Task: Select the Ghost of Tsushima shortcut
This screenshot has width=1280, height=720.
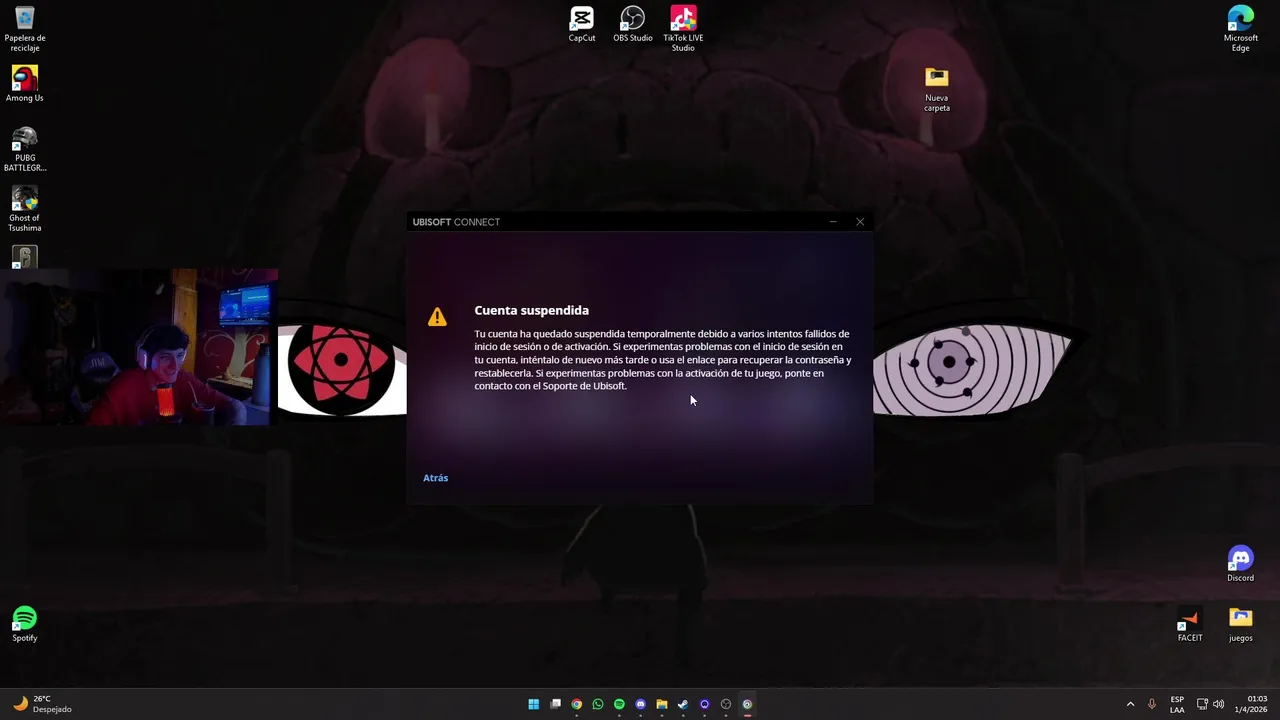Action: click(x=25, y=209)
